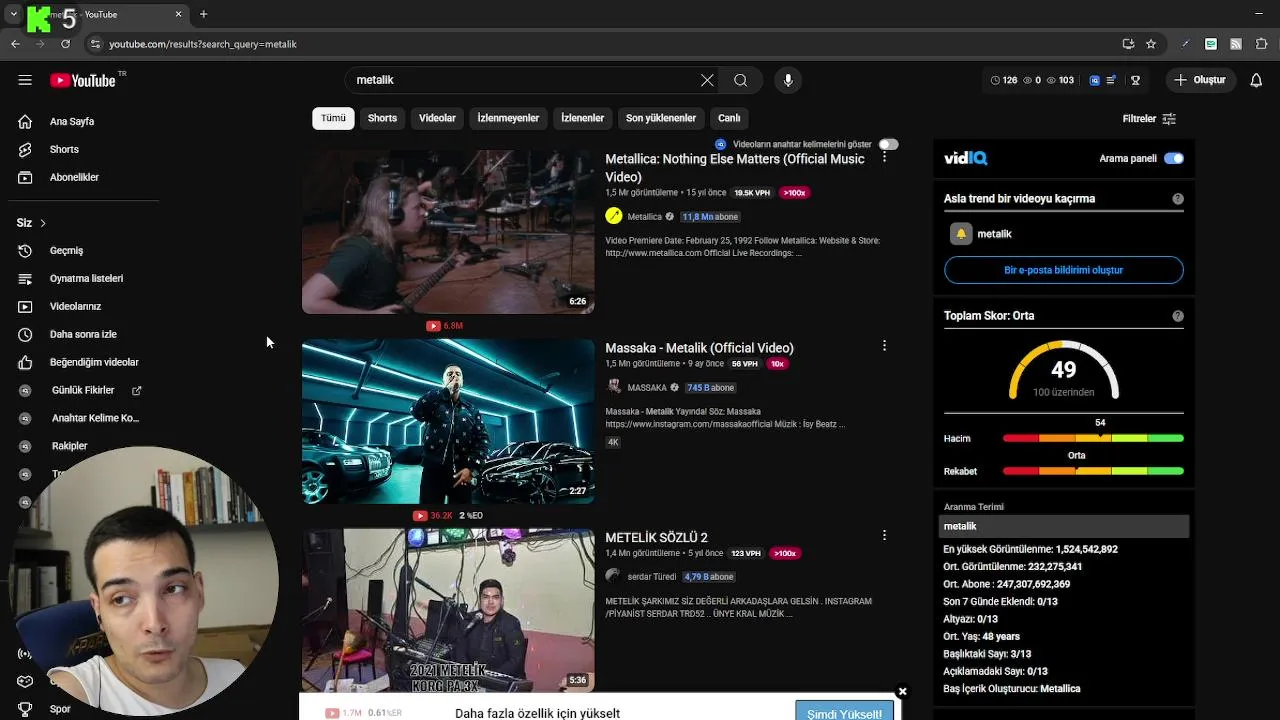Open options menu for METELİK SÖZLÜ 2
The width and height of the screenshot is (1280, 720).
pos(884,535)
